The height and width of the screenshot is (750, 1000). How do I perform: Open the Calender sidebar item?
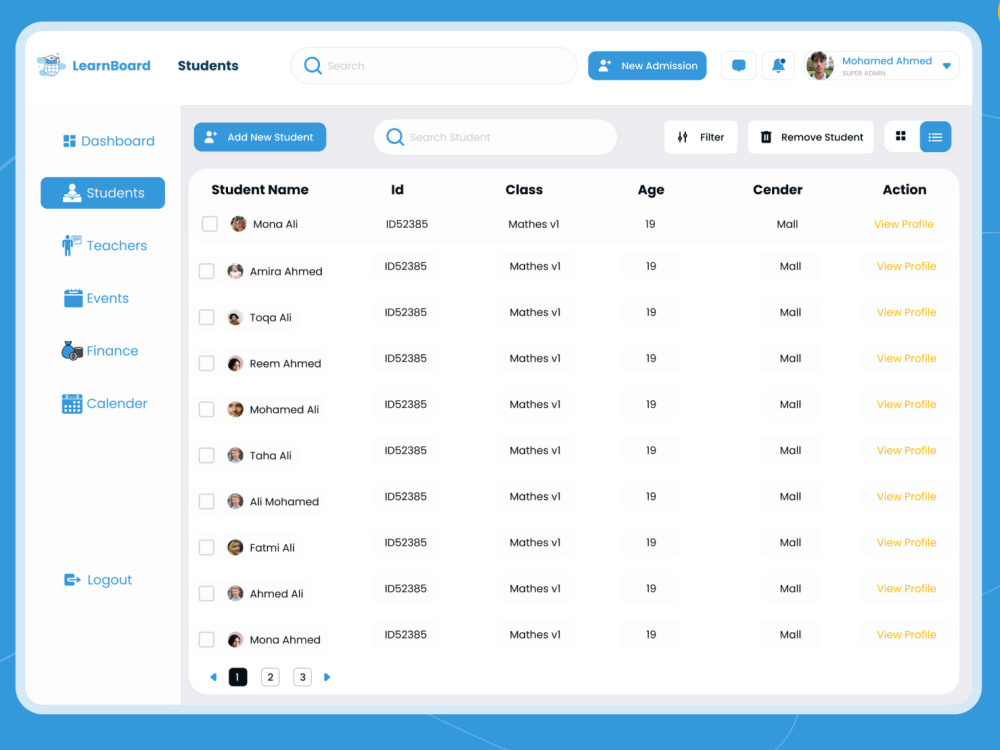pos(105,403)
